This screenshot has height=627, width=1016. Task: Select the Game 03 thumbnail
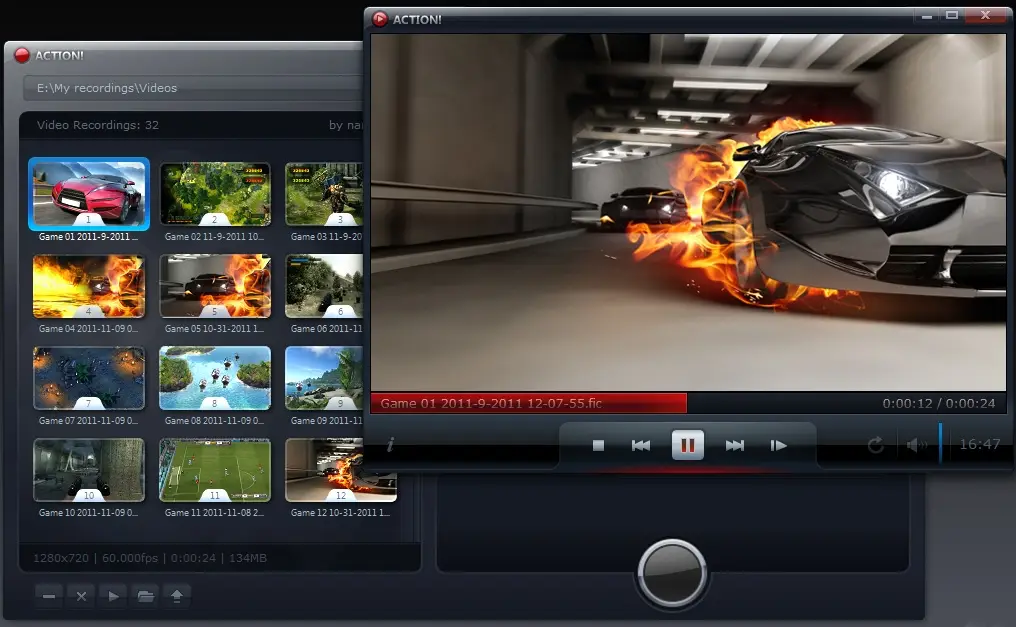pos(324,194)
